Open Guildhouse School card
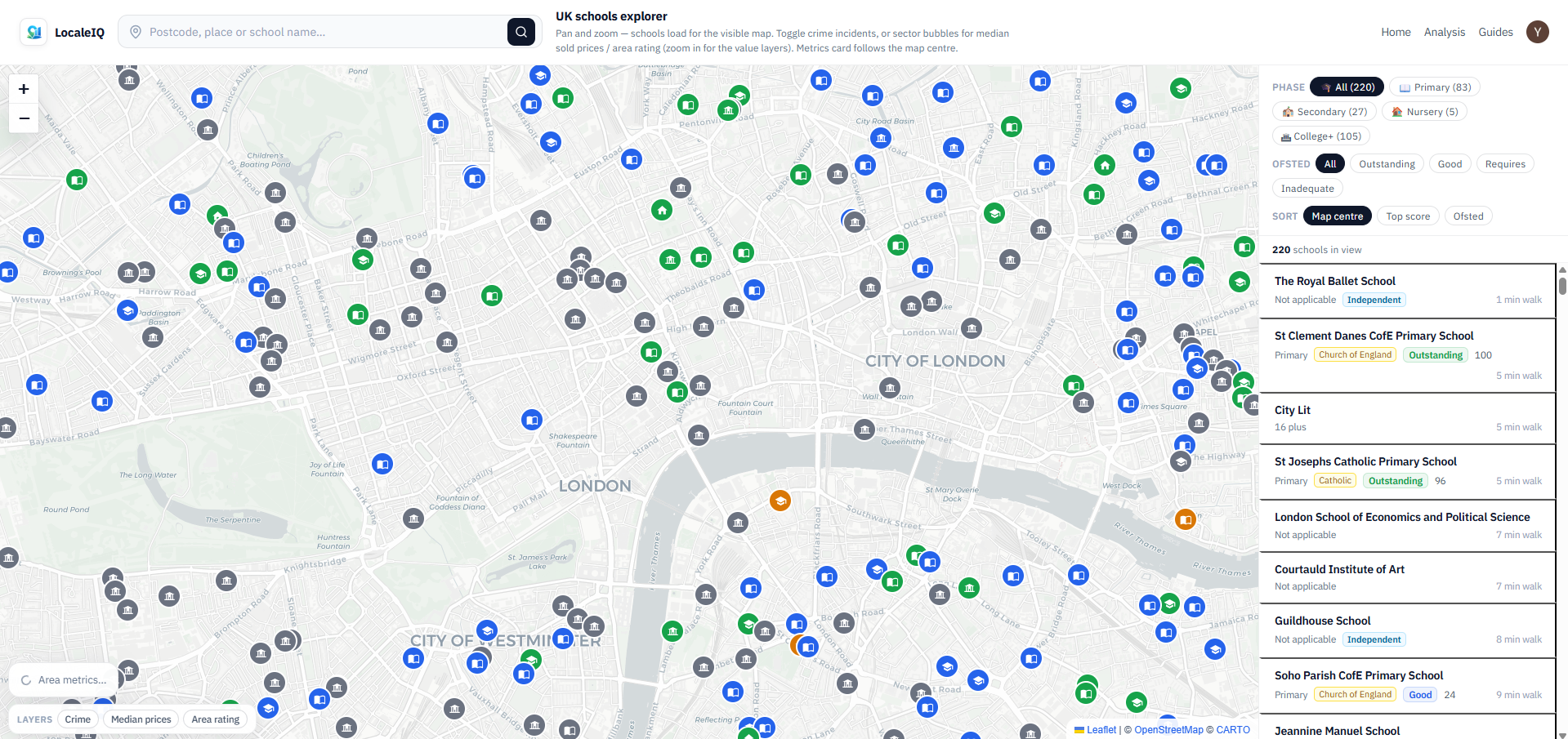 point(1408,630)
